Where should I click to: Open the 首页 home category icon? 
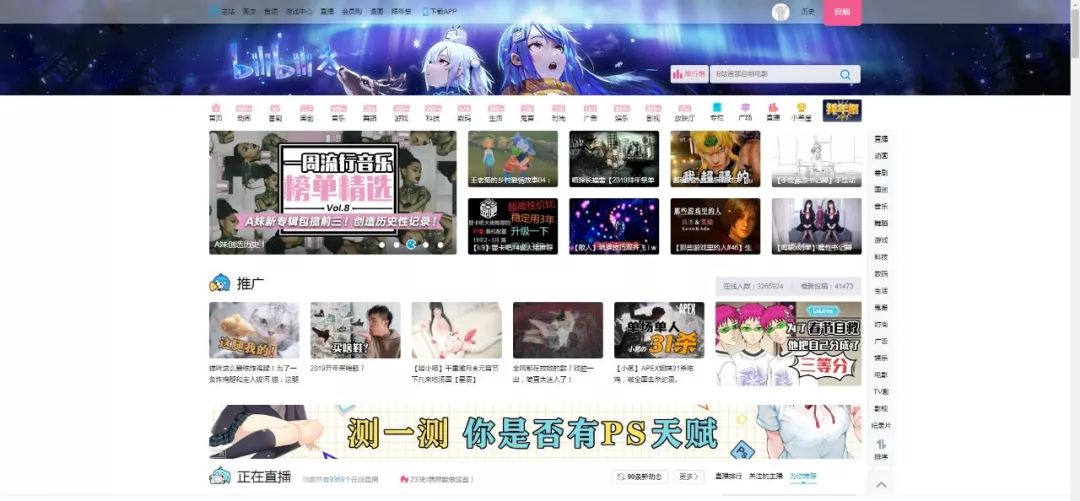click(x=216, y=112)
